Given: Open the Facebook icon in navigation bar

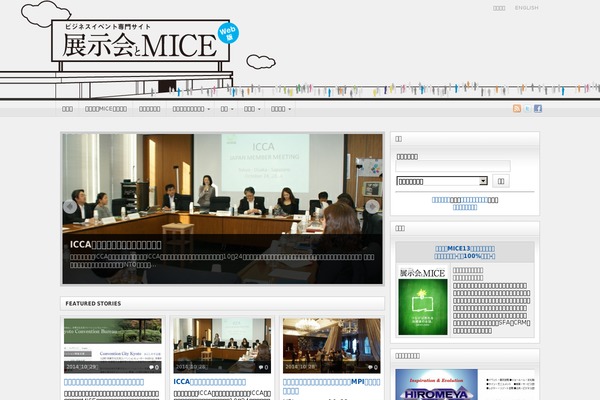Looking at the screenshot, I should click(538, 109).
